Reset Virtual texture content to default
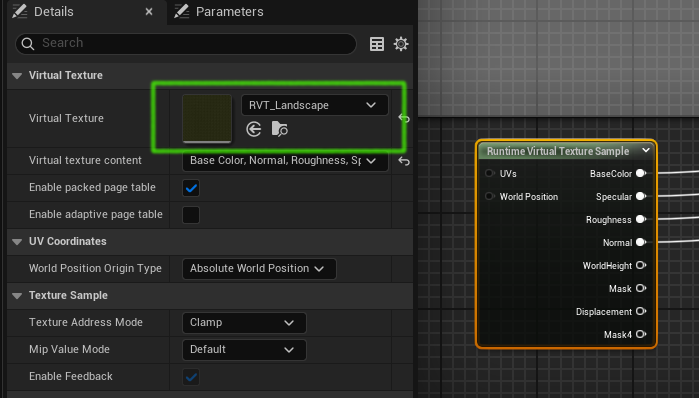The height and width of the screenshot is (398, 699). (x=403, y=161)
